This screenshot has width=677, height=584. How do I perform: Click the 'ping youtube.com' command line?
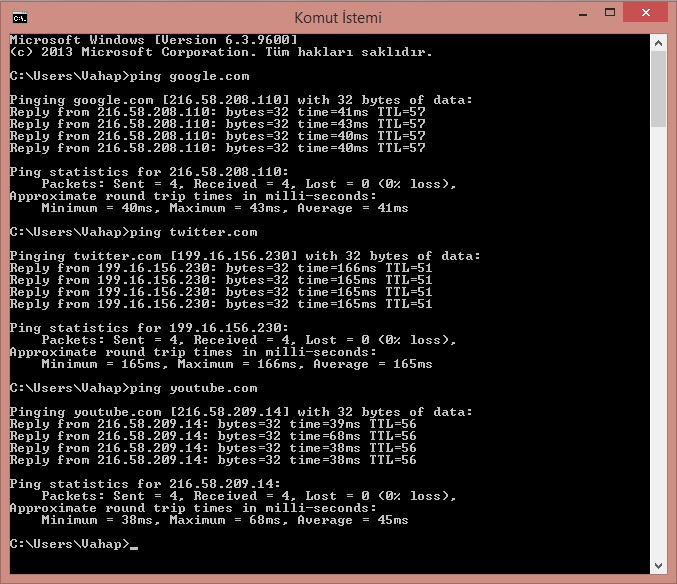pyautogui.click(x=133, y=388)
